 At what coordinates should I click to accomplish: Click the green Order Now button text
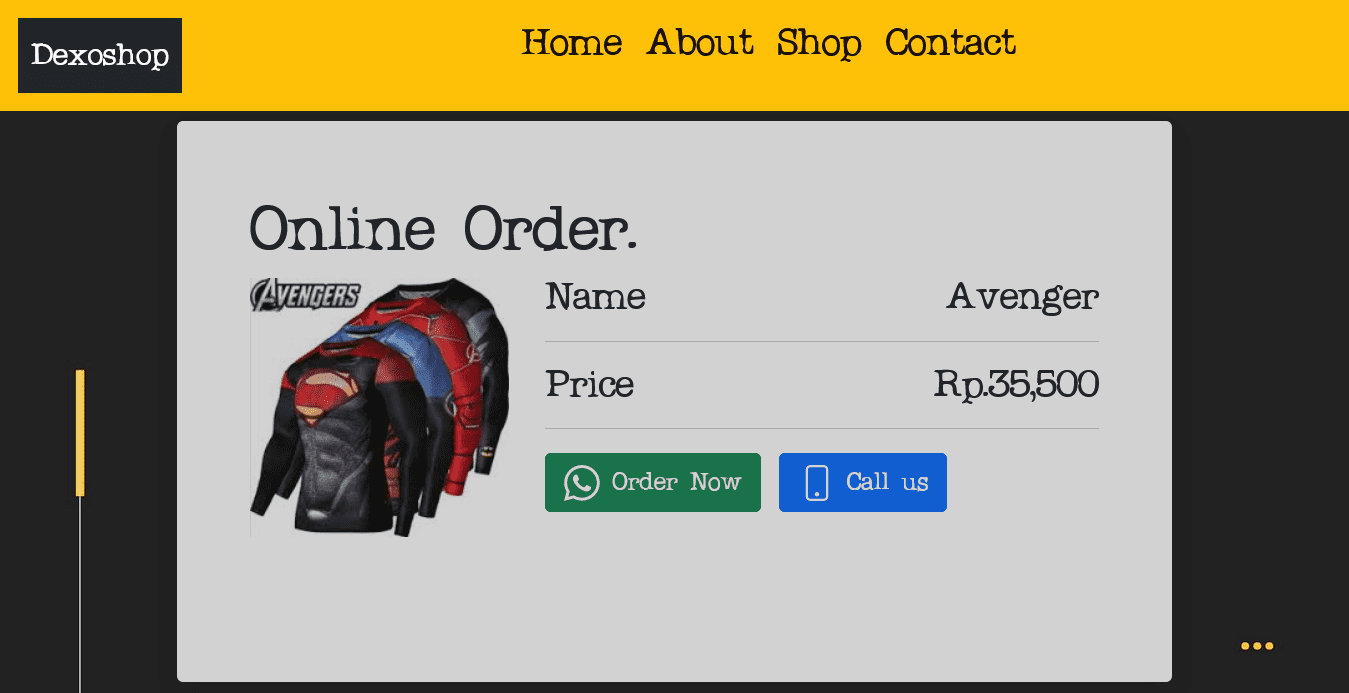pos(676,482)
